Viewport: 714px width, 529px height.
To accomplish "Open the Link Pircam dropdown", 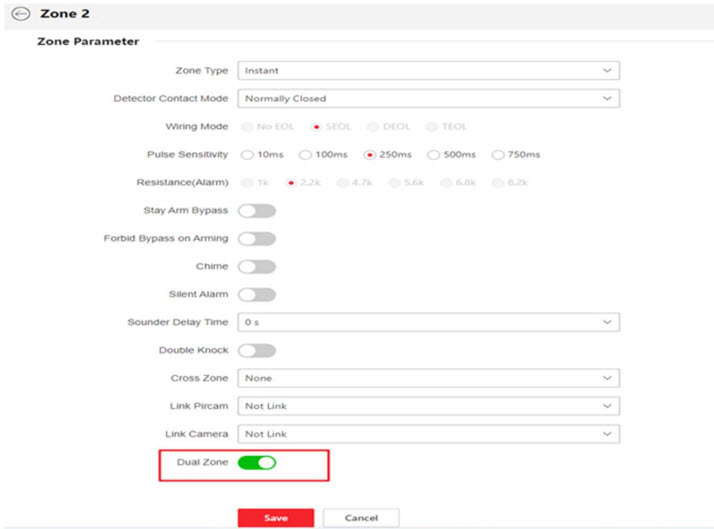I will [x=427, y=406].
